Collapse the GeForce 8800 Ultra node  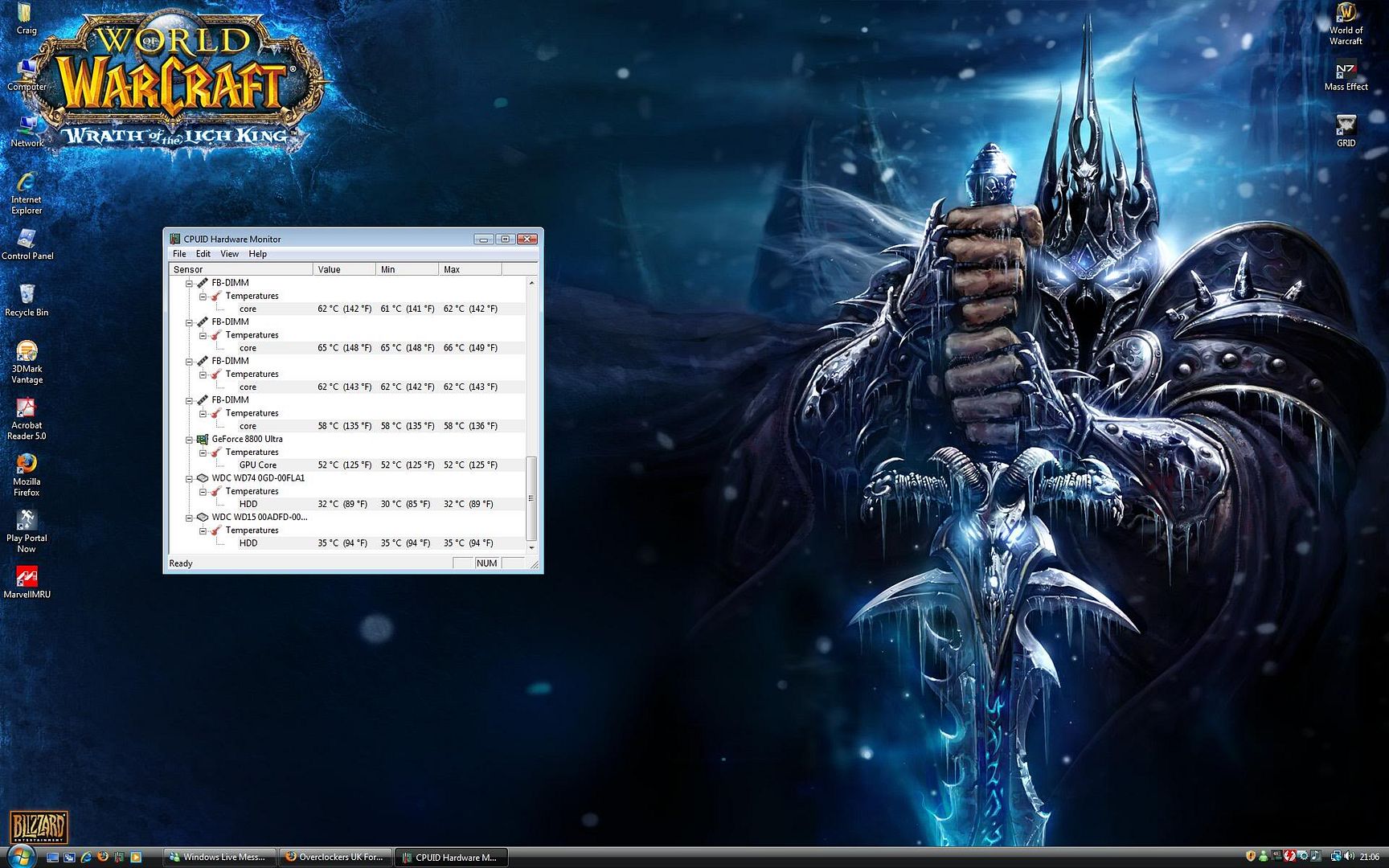coord(190,440)
